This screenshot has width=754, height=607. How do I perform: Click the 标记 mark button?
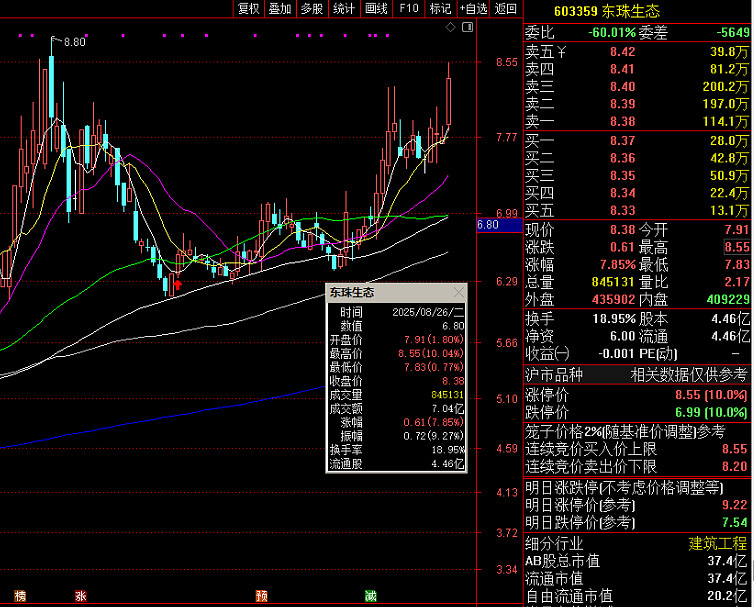[x=440, y=9]
